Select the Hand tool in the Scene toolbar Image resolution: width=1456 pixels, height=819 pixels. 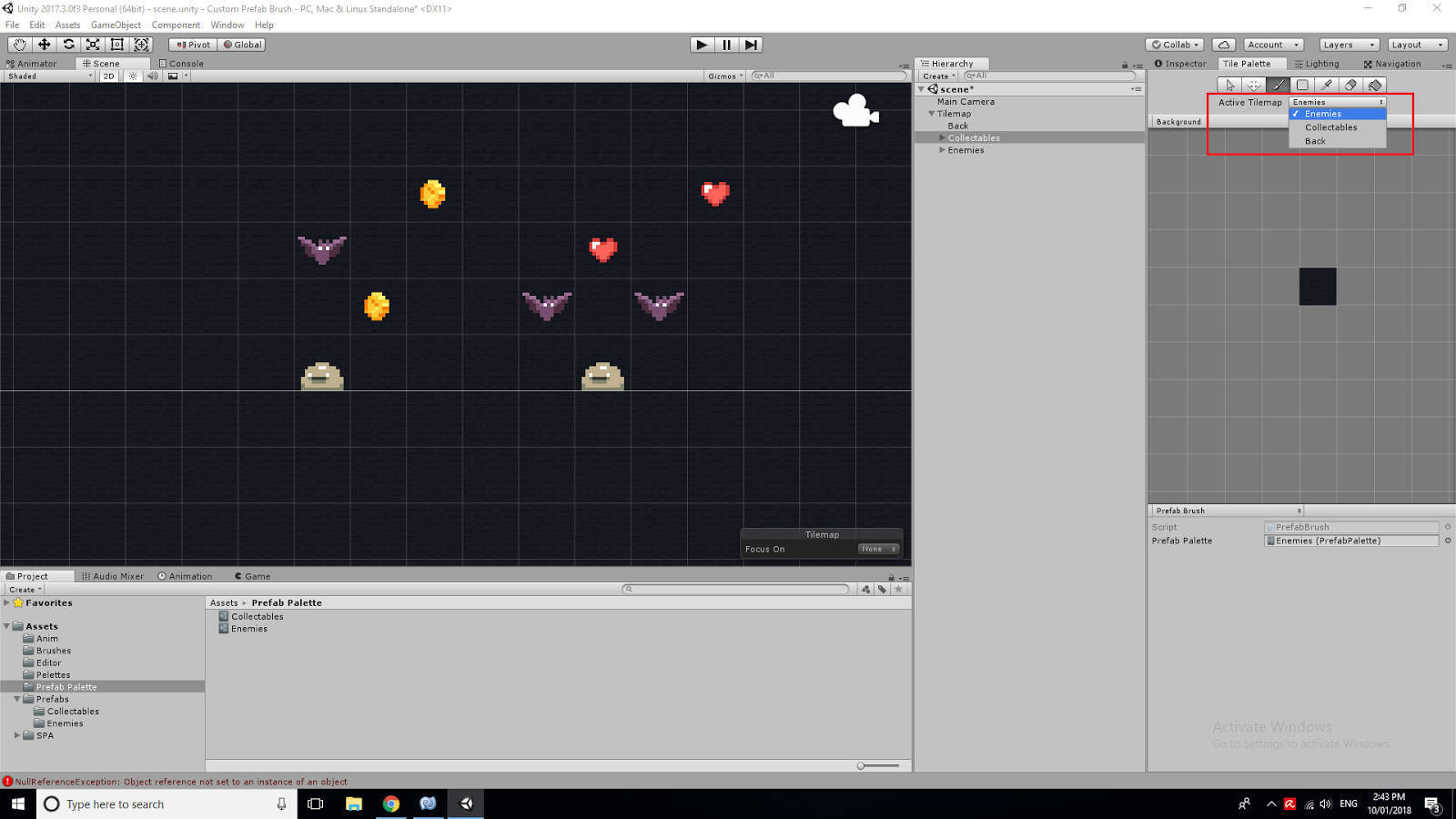[19, 45]
